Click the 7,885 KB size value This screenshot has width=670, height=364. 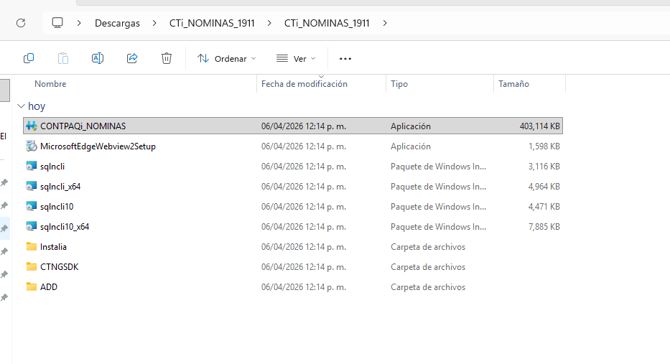coord(544,226)
